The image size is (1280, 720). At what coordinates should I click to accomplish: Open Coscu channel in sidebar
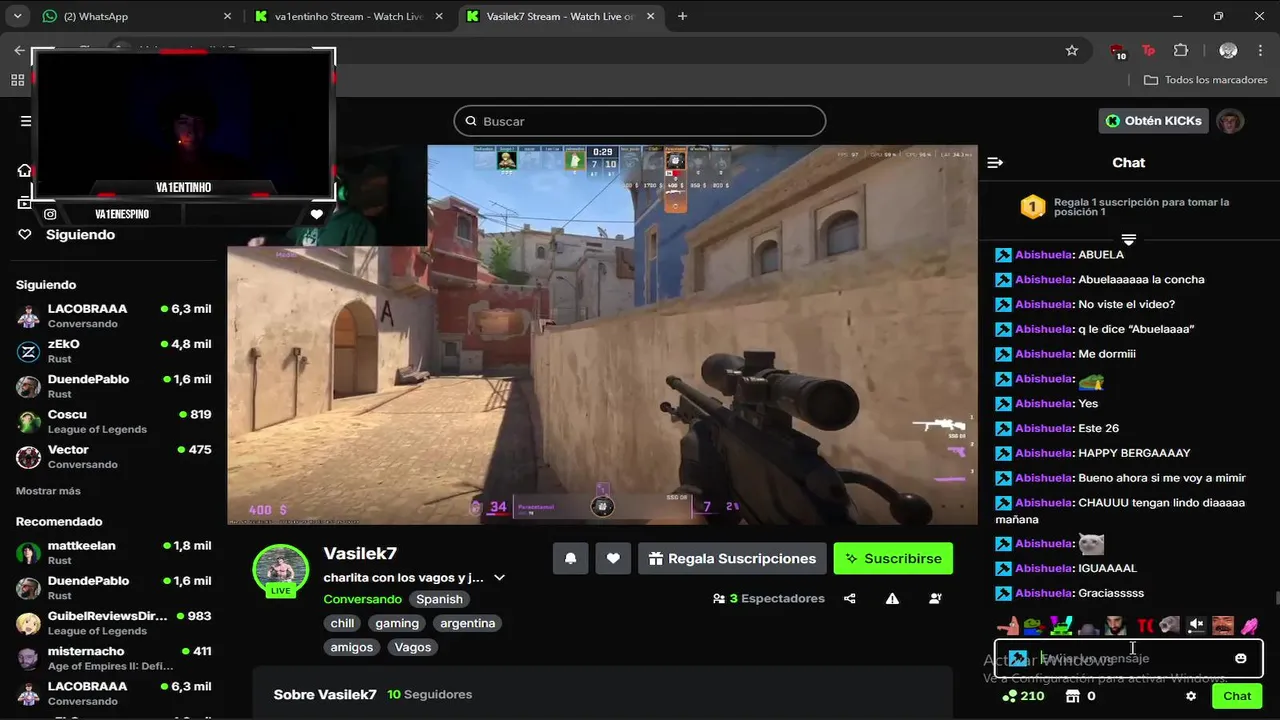pos(114,421)
